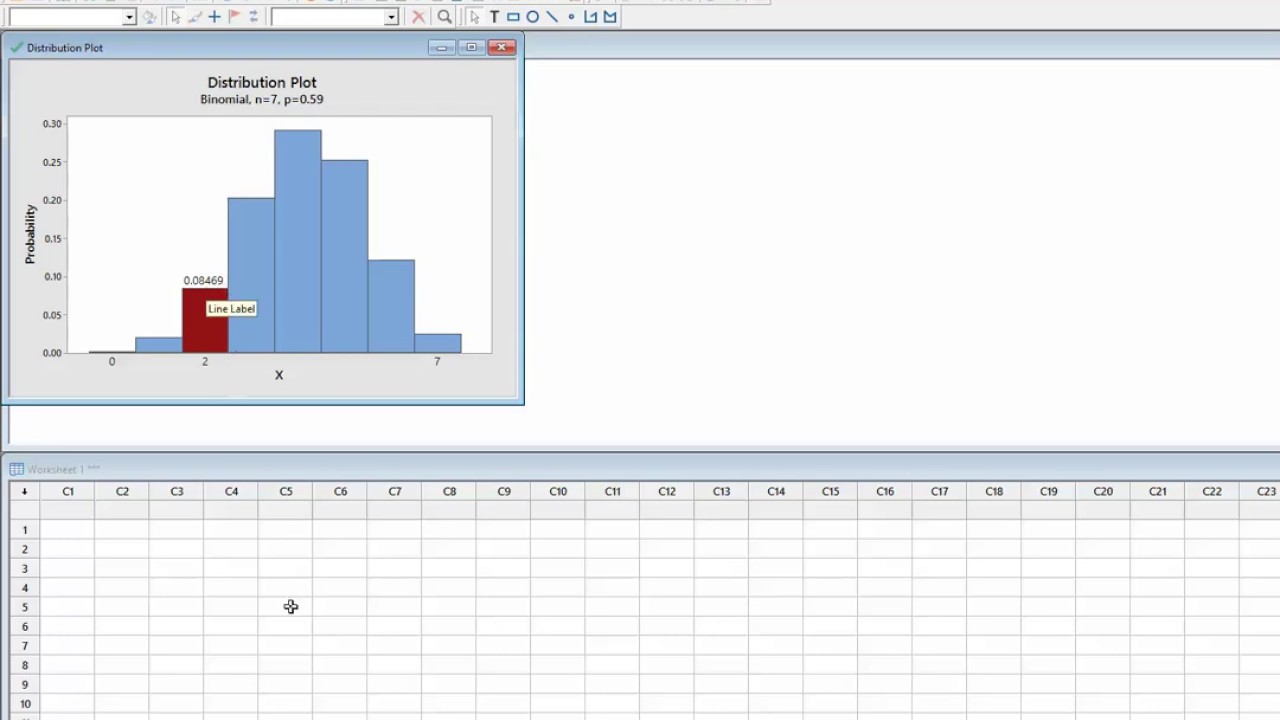The image size is (1280, 720).
Task: Select column header C20
Action: pos(1103,491)
